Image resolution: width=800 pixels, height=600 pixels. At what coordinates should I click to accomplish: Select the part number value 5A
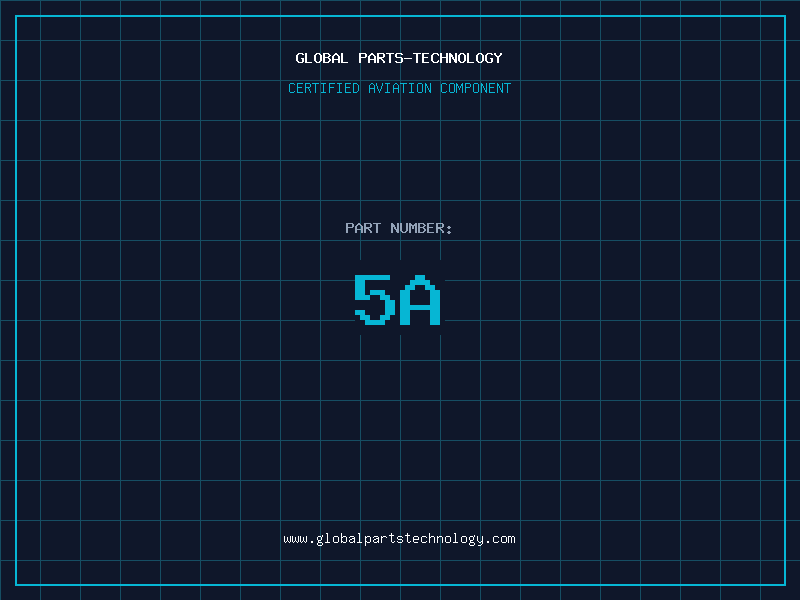click(397, 299)
